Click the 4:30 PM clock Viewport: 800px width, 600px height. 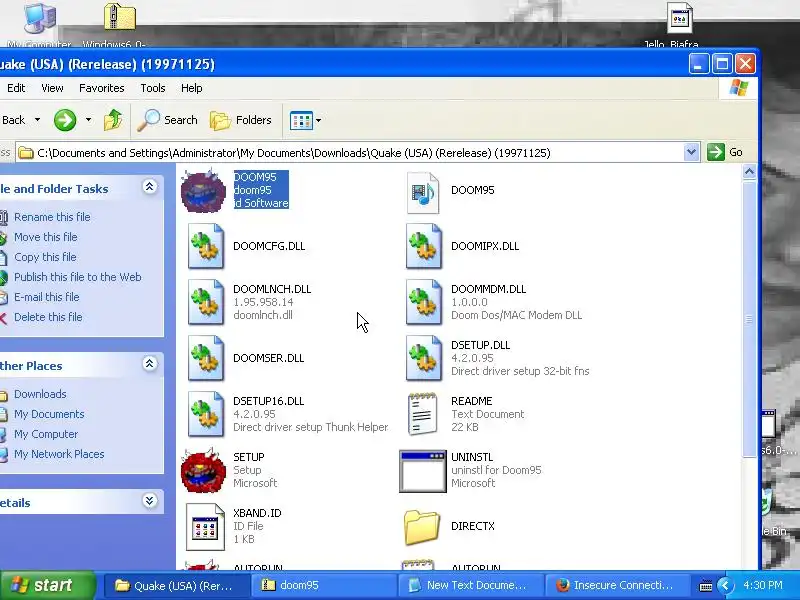pyautogui.click(x=763, y=585)
